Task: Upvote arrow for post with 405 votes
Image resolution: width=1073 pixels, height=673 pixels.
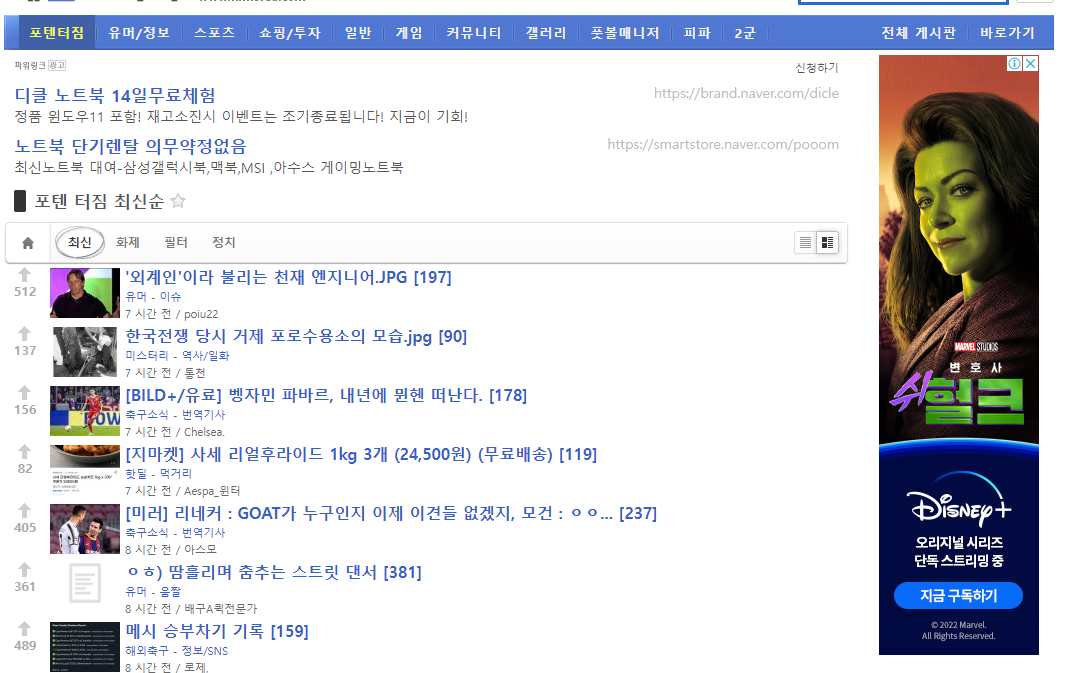Action: 25,511
